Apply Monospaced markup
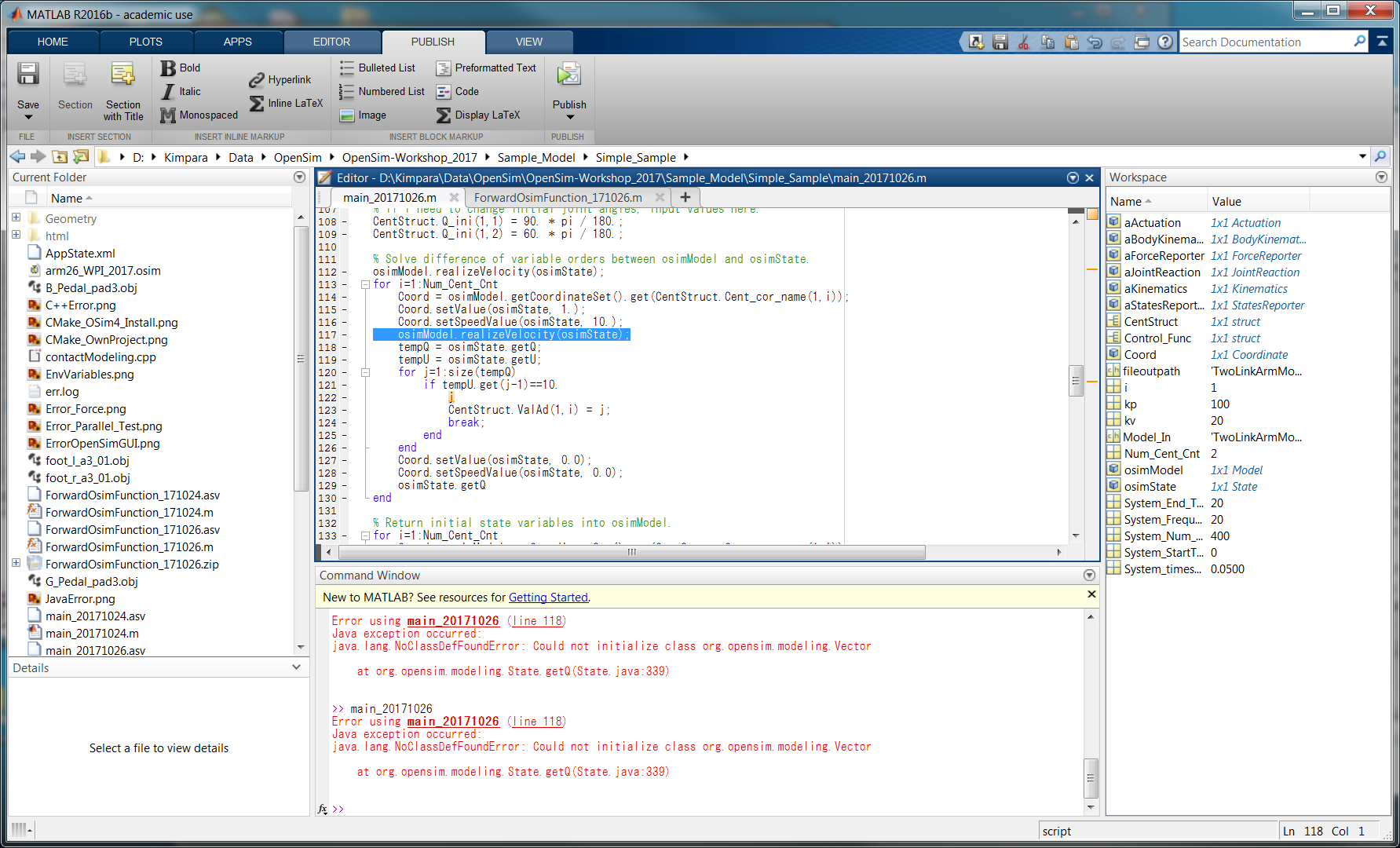The width and height of the screenshot is (1400, 848). tap(199, 115)
